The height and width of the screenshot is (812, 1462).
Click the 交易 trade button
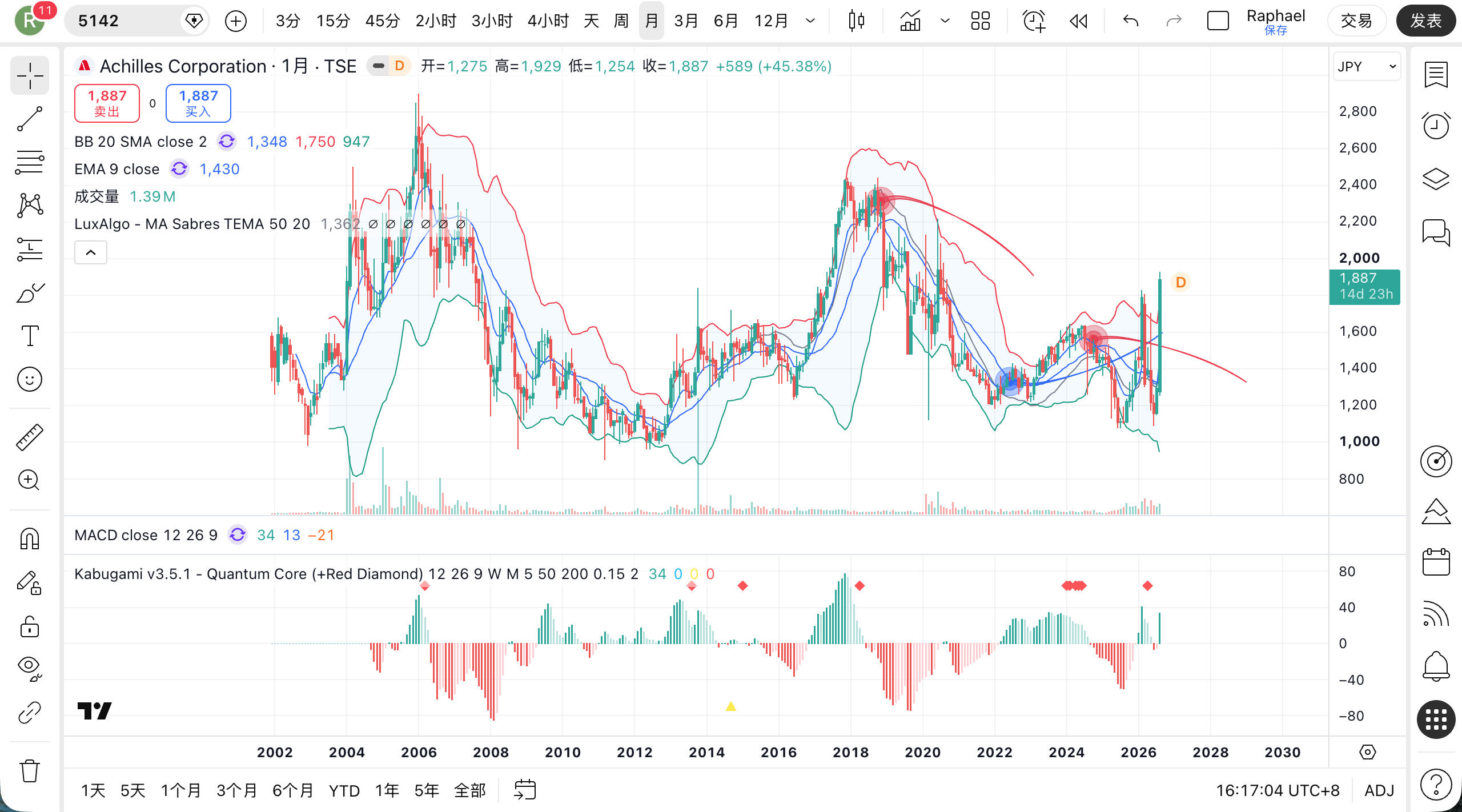click(1356, 21)
